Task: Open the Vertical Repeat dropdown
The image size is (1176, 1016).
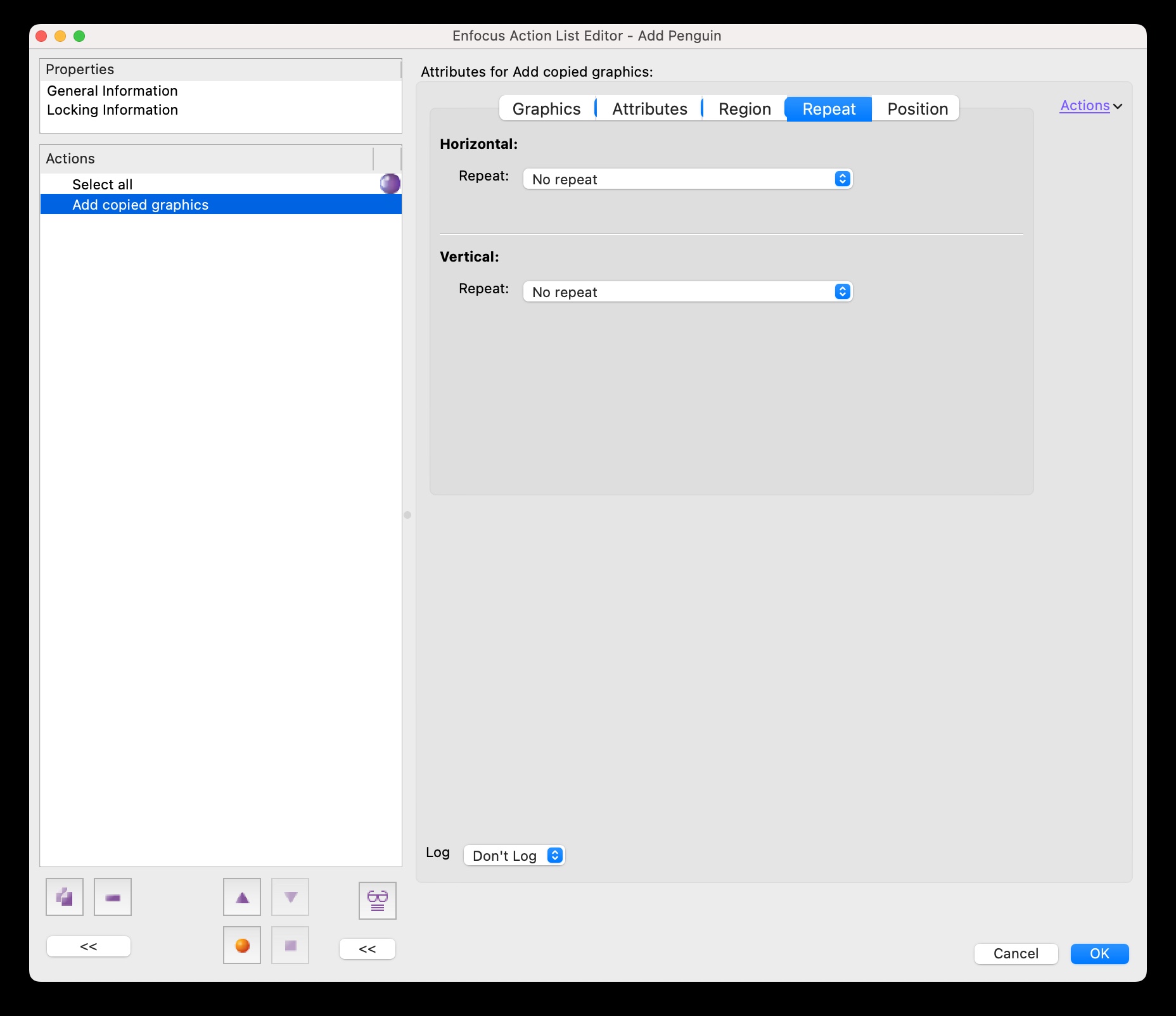Action: [687, 292]
